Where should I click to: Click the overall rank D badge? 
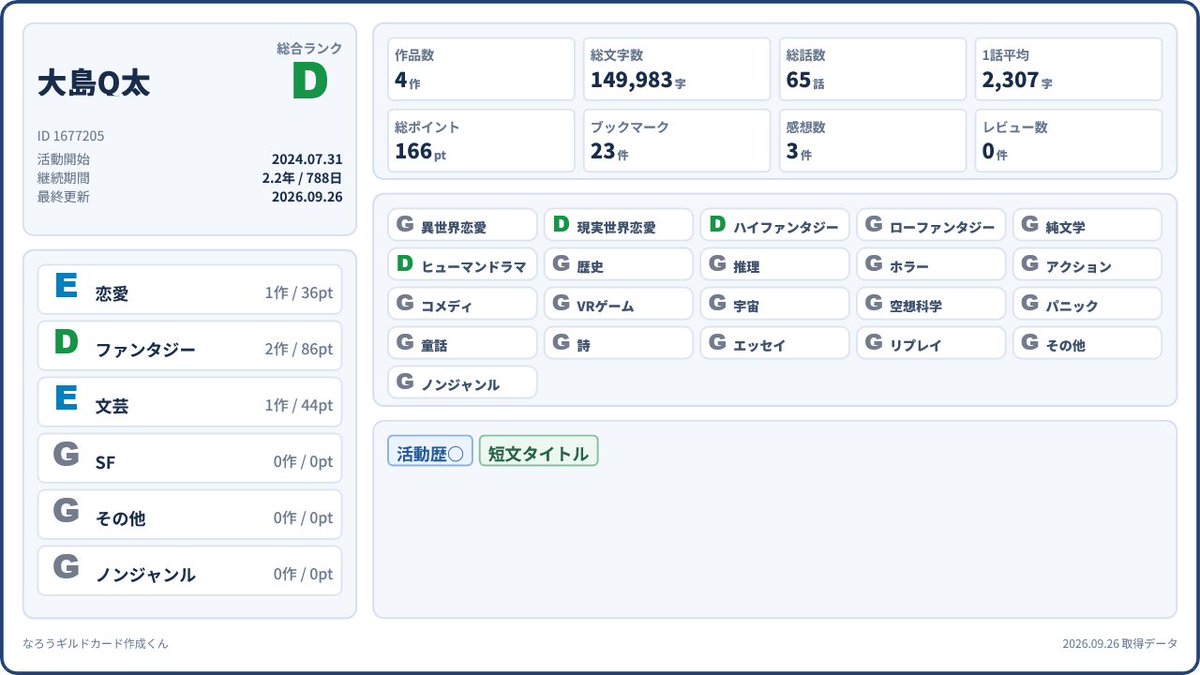click(x=310, y=81)
